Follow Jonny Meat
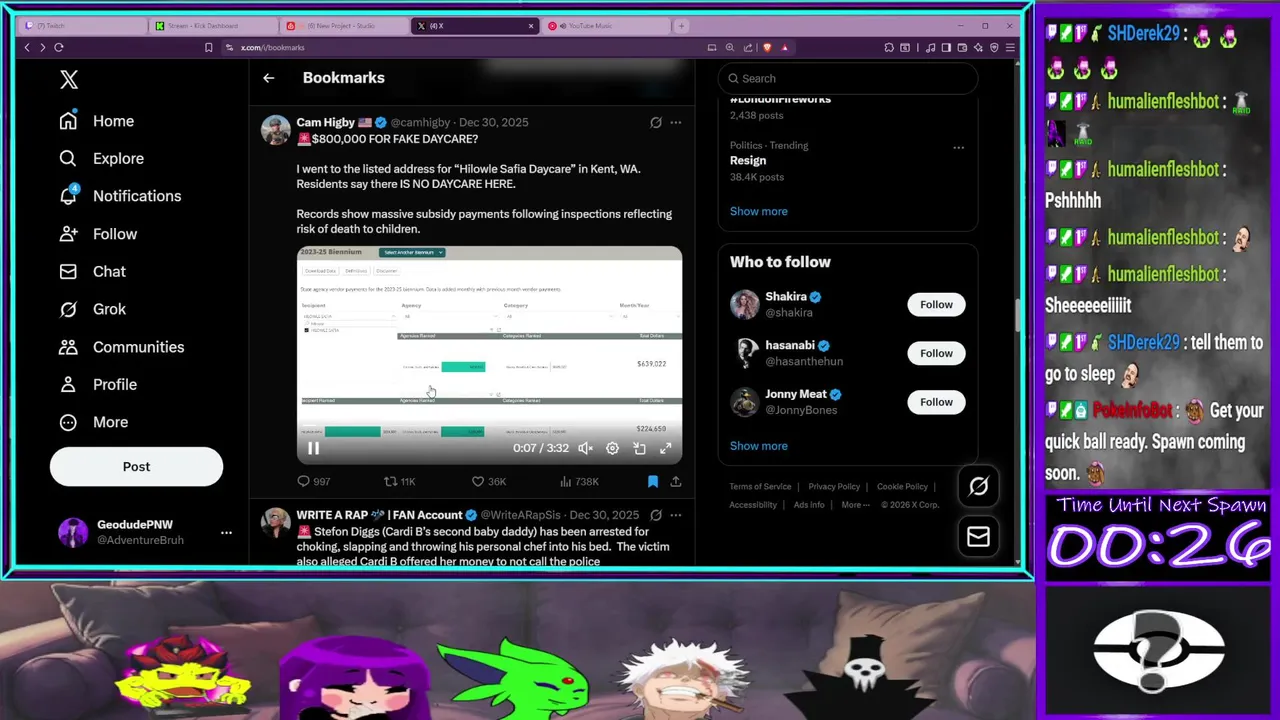This screenshot has width=1280, height=720. [x=936, y=402]
